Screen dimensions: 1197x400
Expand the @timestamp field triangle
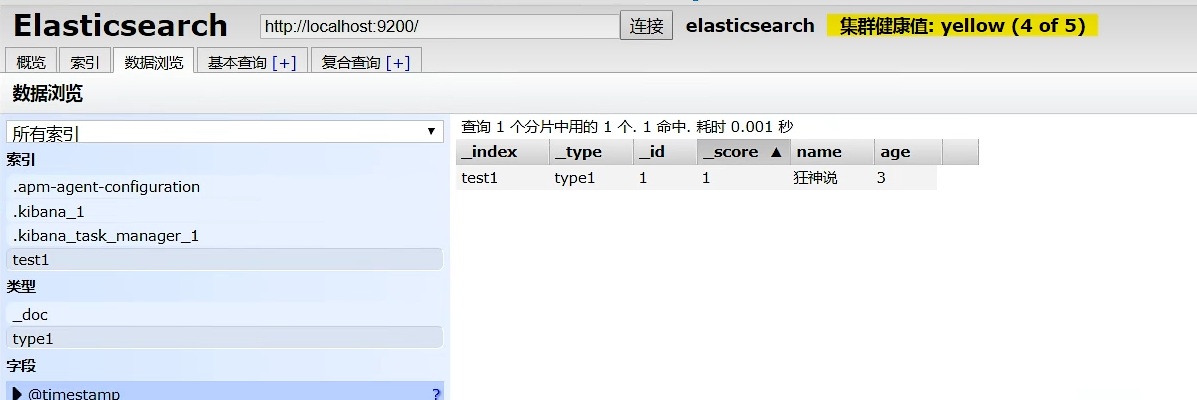click(18, 394)
